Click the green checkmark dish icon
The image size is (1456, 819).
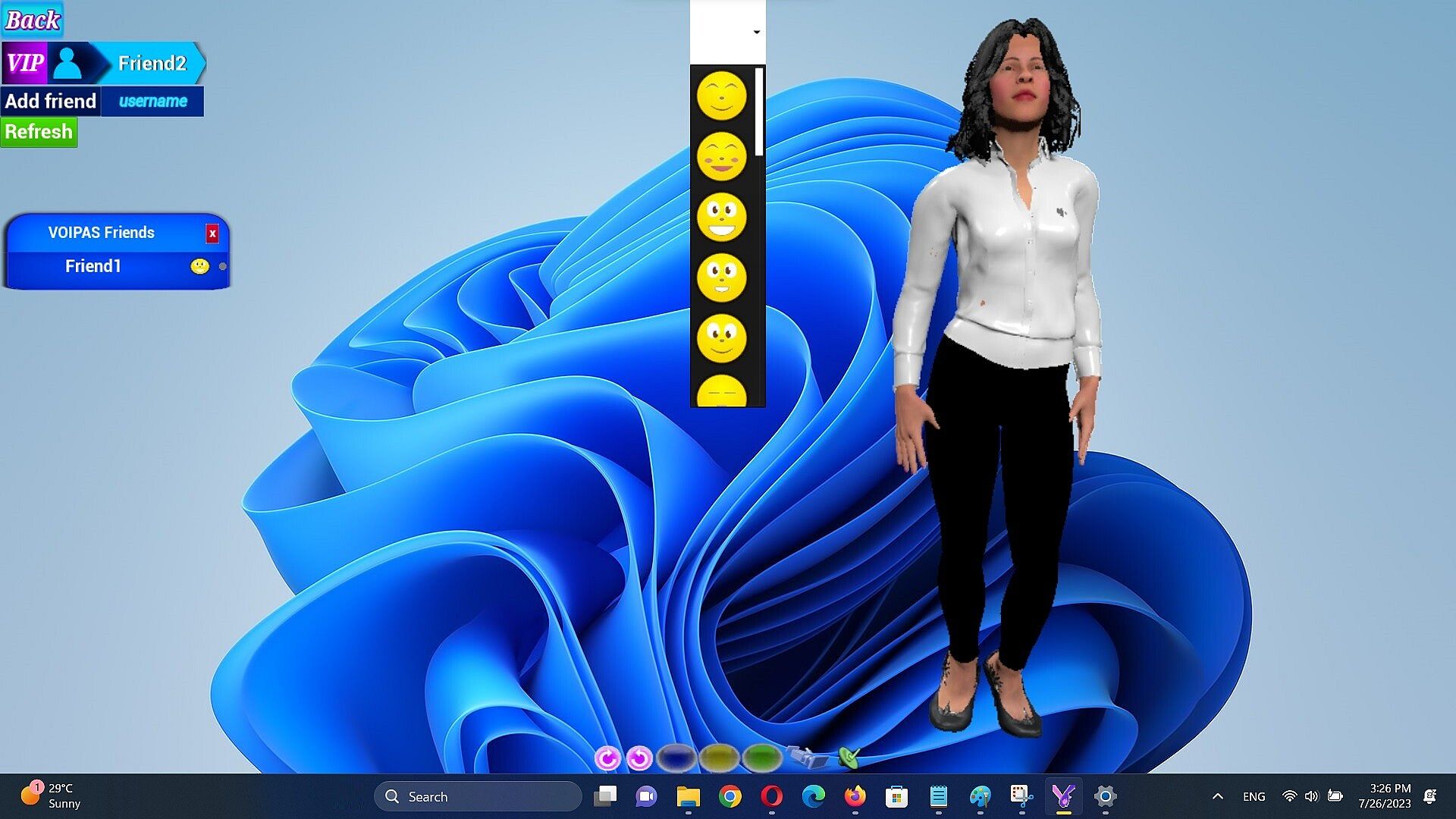pos(849,756)
